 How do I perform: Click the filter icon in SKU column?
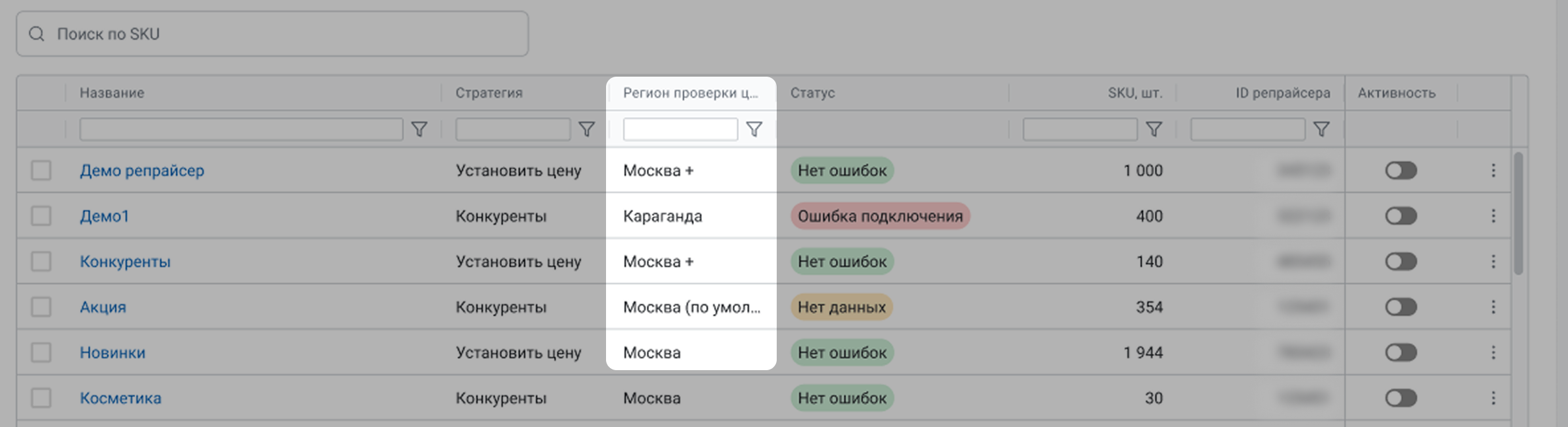[1154, 130]
